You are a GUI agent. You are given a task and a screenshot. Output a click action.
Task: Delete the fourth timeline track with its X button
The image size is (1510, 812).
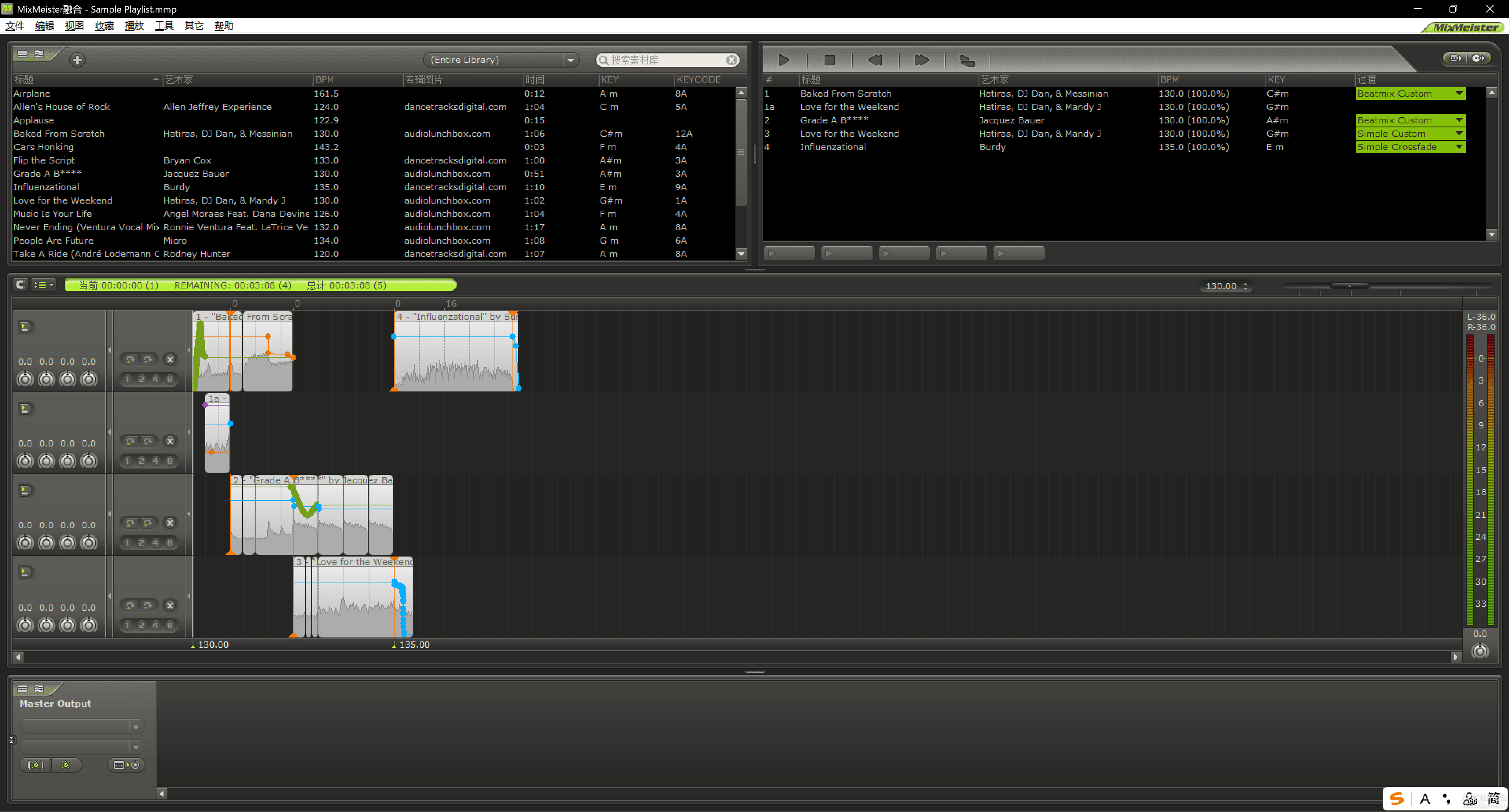(170, 605)
